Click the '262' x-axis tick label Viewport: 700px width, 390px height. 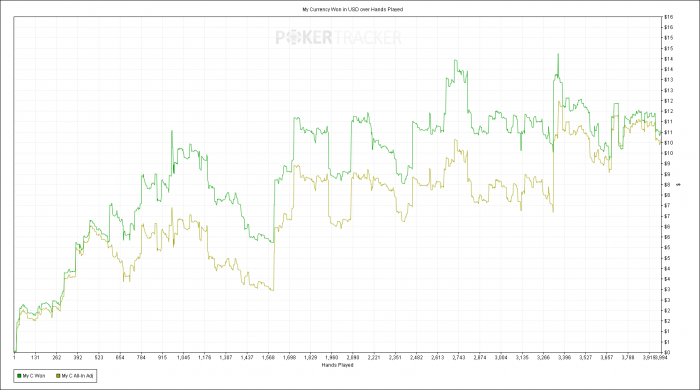(x=57, y=357)
